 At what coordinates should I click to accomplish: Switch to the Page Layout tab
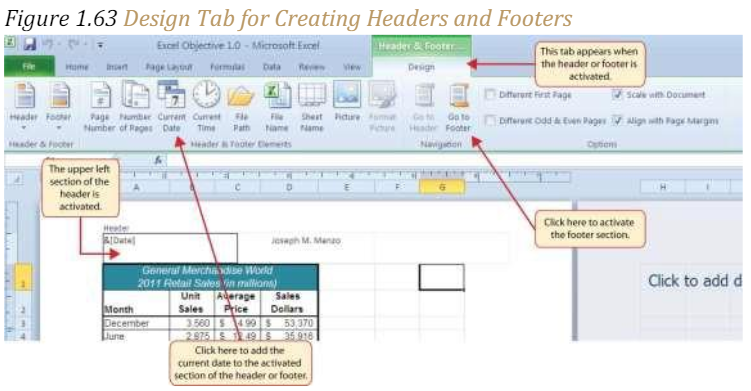pos(169,67)
